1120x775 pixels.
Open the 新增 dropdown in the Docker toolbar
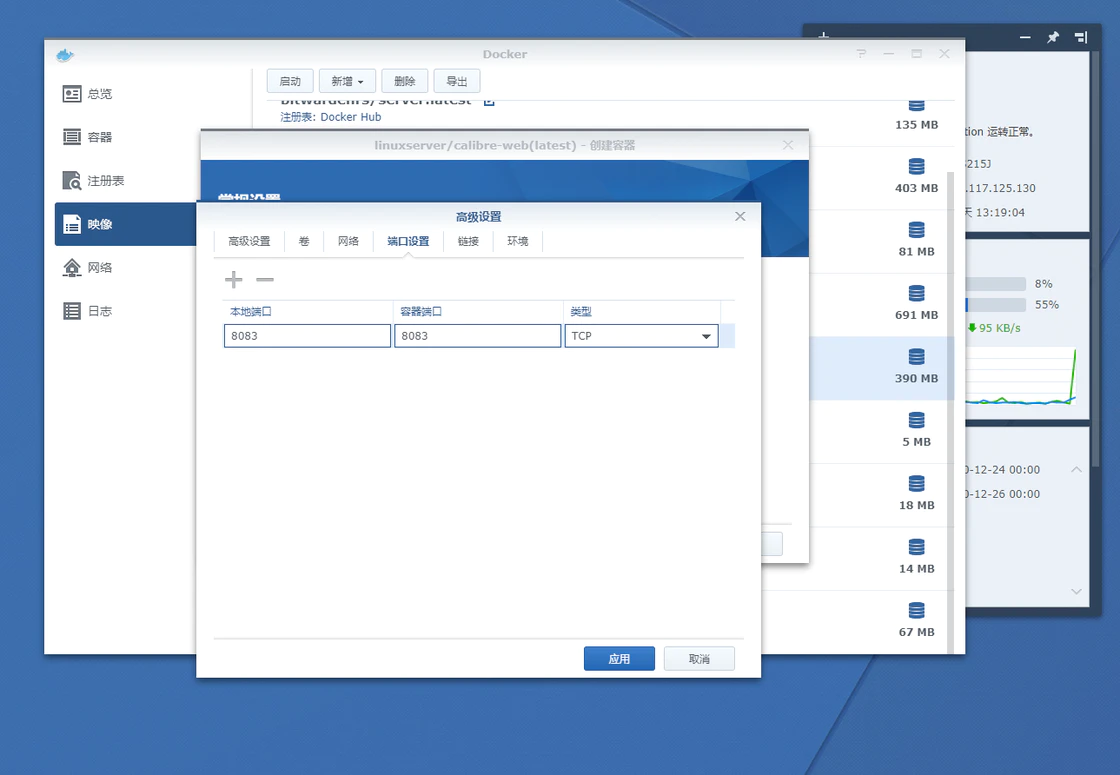[347, 82]
